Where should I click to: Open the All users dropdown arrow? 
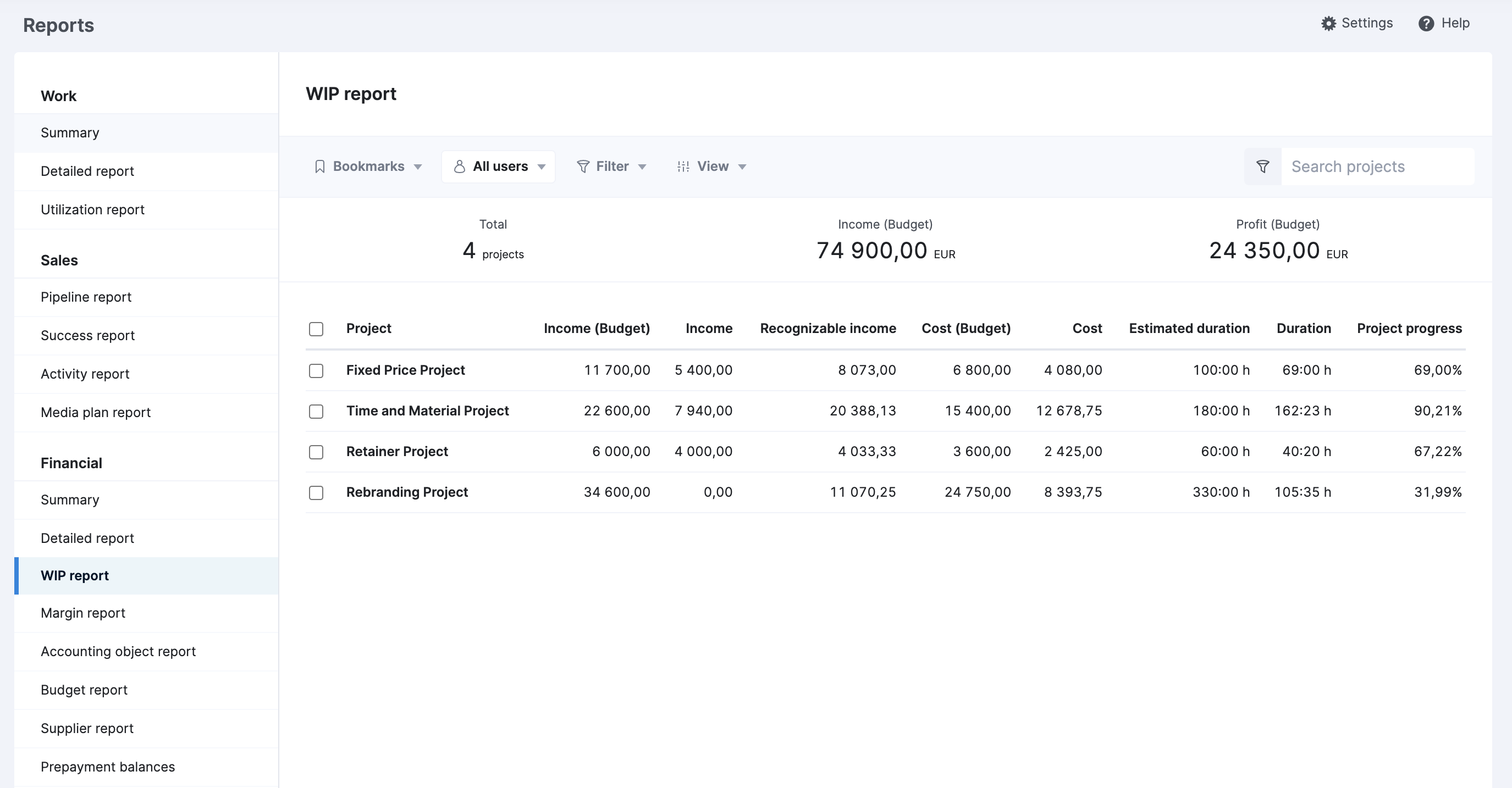tap(542, 167)
